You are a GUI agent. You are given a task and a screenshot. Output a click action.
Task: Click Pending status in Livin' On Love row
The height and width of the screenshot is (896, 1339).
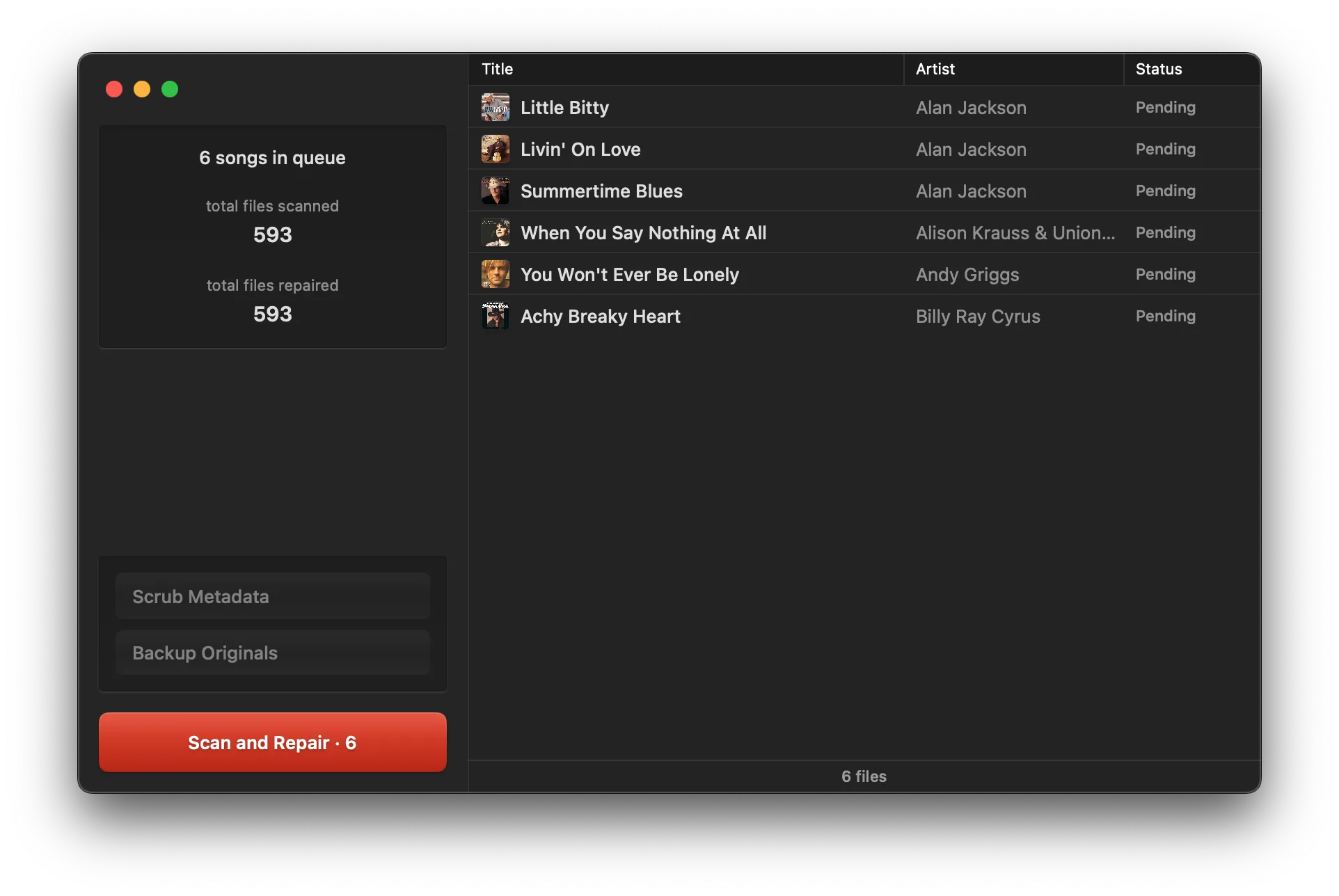[x=1166, y=149]
